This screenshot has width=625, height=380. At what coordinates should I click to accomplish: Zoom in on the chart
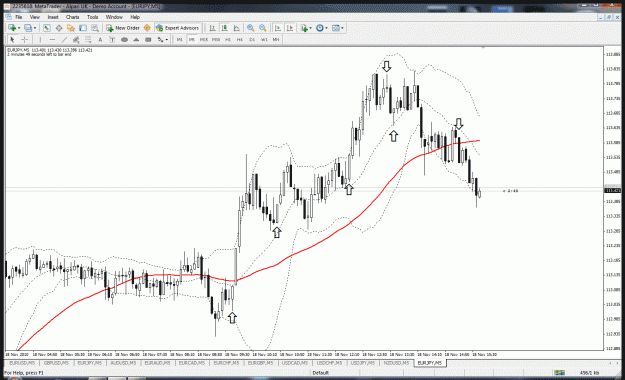(250, 28)
